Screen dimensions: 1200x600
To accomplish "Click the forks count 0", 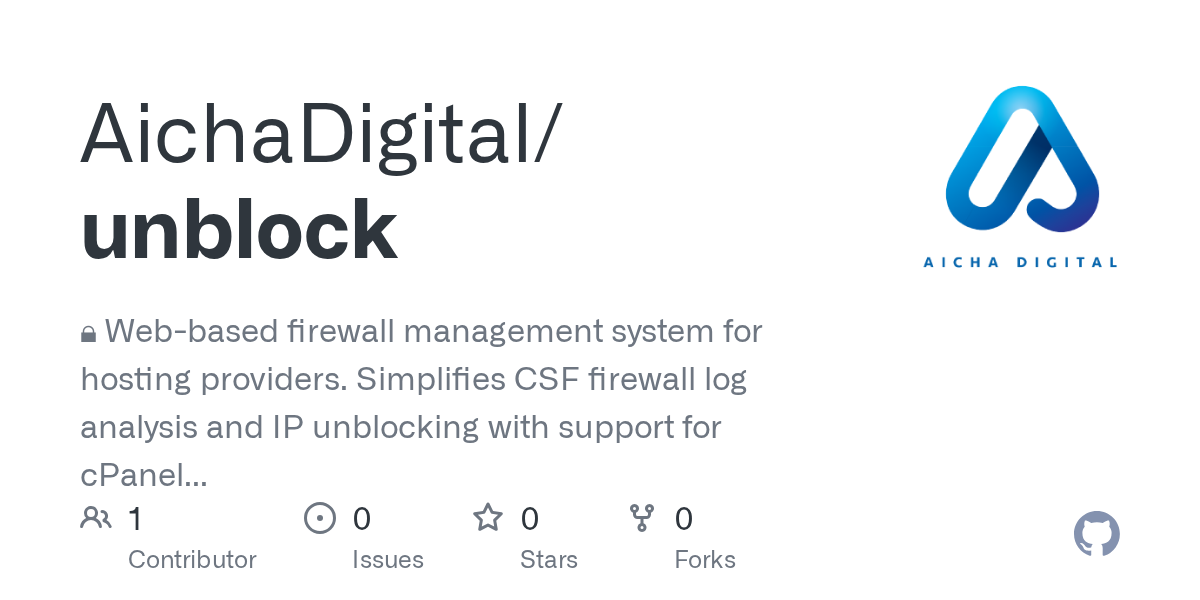I will (x=684, y=519).
